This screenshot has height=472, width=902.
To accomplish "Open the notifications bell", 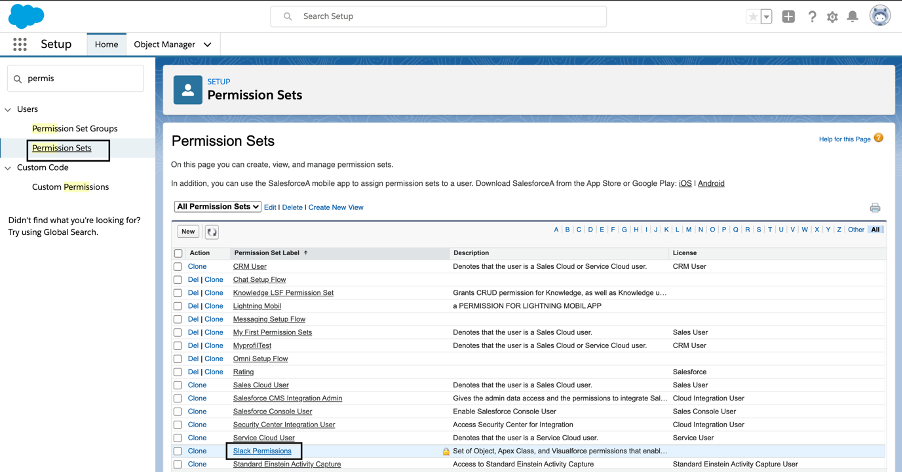I will coord(853,17).
